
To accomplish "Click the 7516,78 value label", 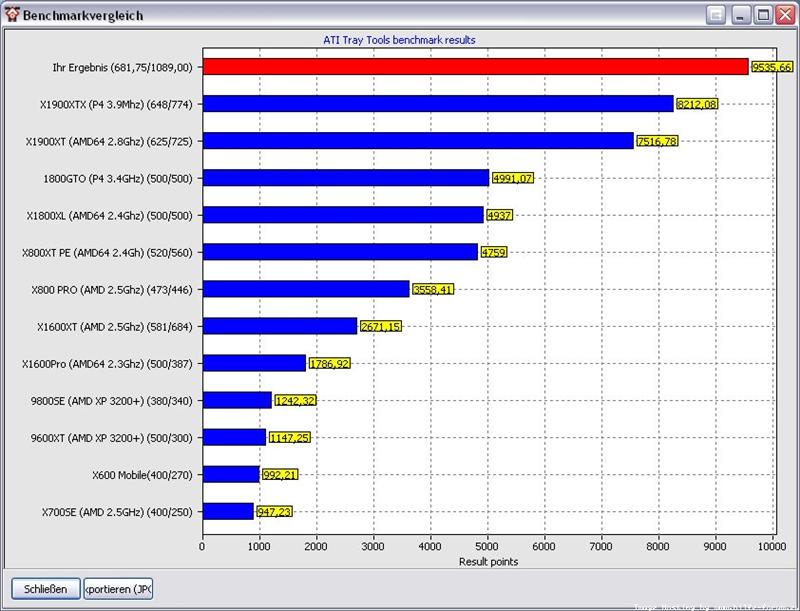I will click(658, 141).
